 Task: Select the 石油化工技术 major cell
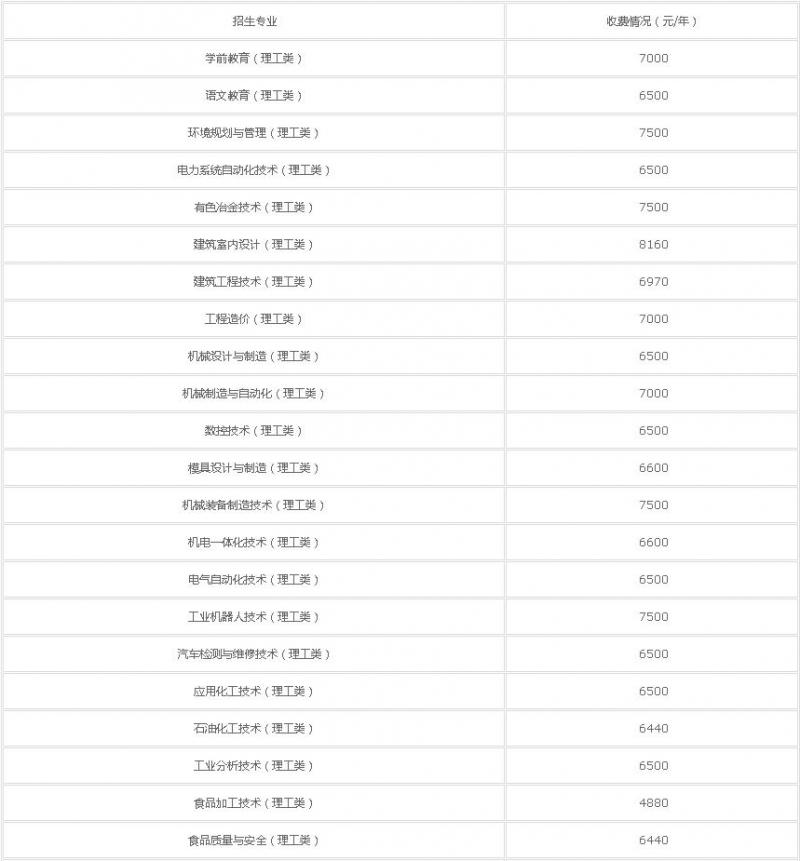click(x=253, y=728)
